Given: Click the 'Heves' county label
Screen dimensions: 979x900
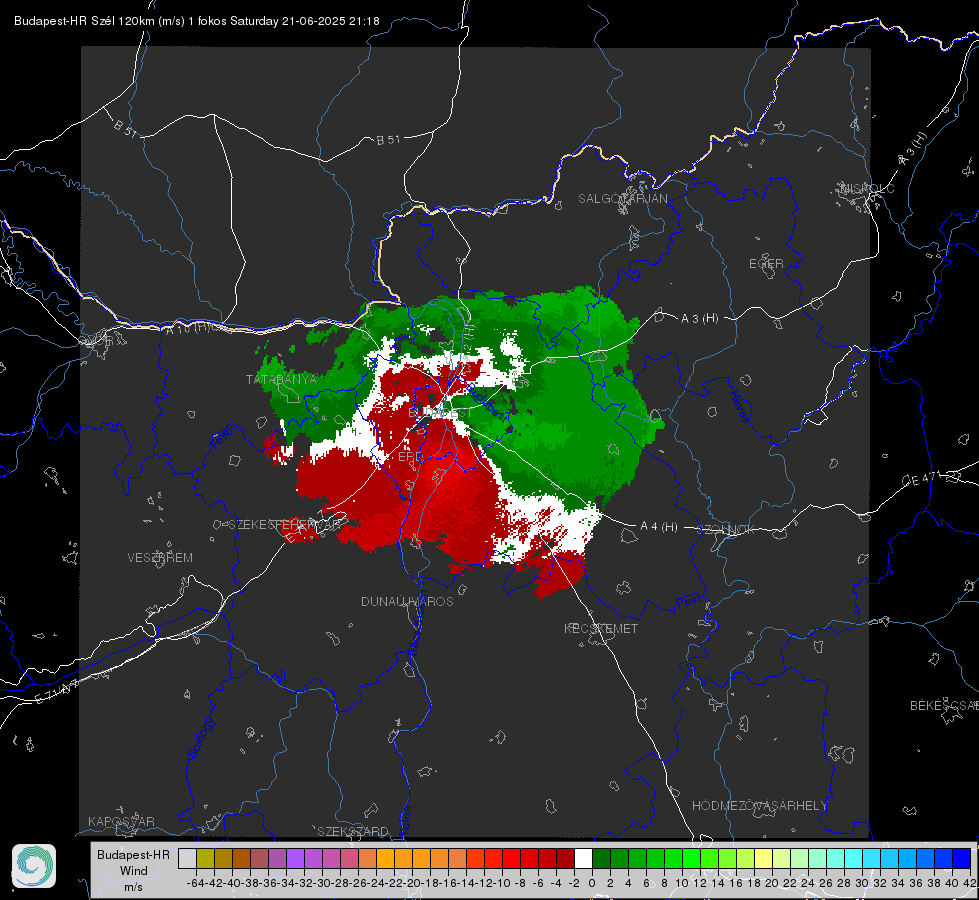Looking at the screenshot, I should 739,407.
